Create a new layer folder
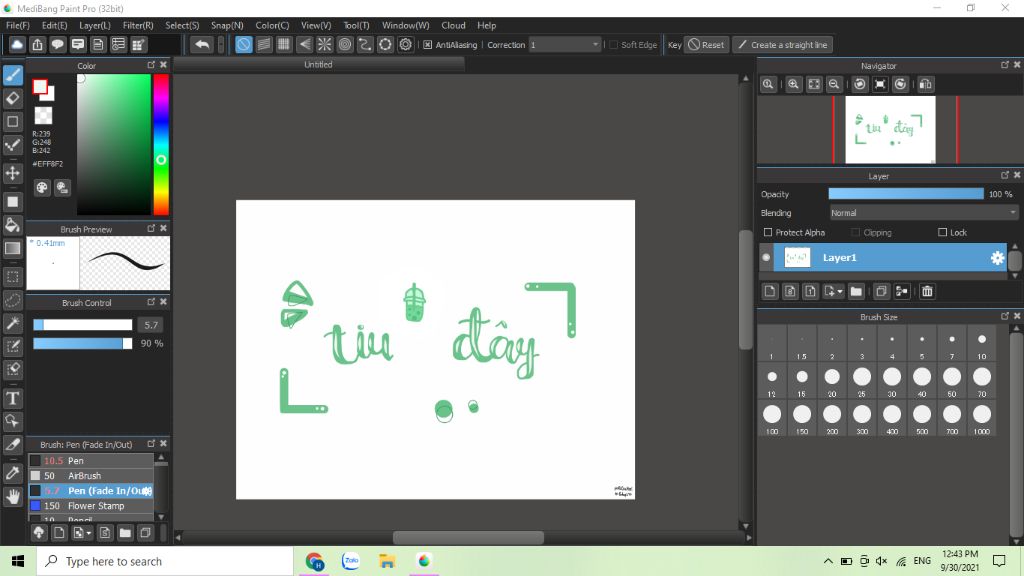Viewport: 1024px width, 576px height. [x=856, y=291]
